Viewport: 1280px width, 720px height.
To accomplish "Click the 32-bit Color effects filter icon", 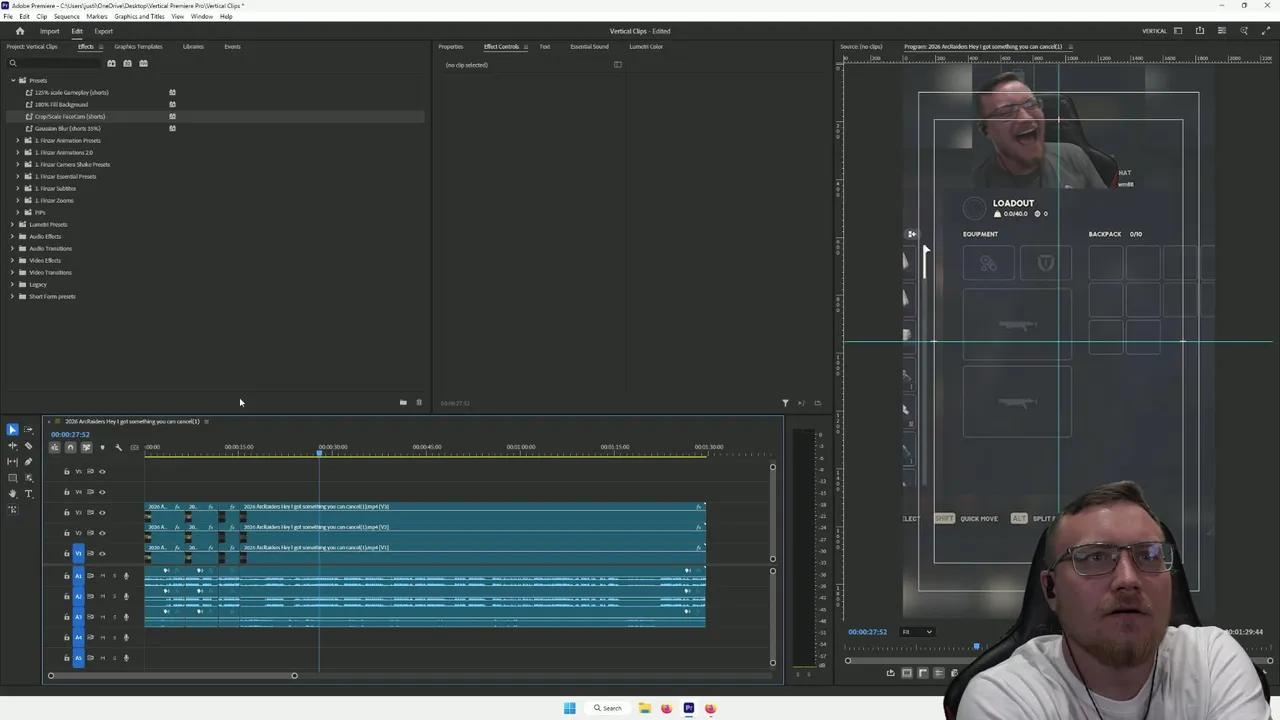I will point(127,63).
